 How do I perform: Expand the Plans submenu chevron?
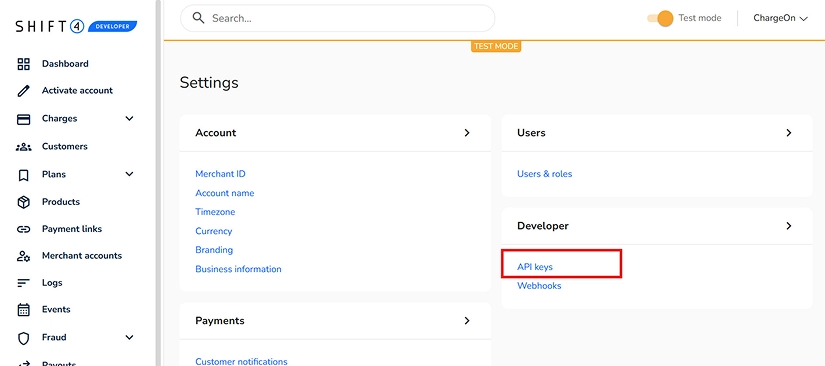click(x=130, y=174)
